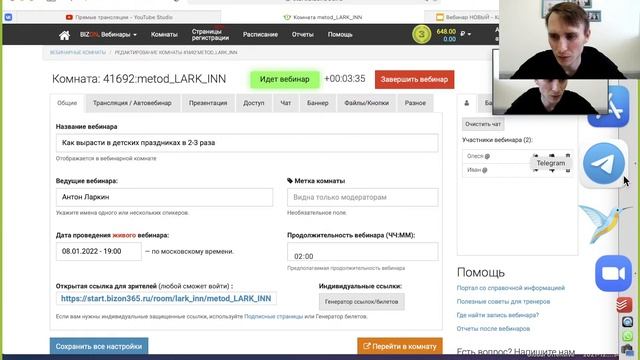Click the Участники вебинара (2) heading
The height and width of the screenshot is (360, 640).
pyautogui.click(x=497, y=140)
